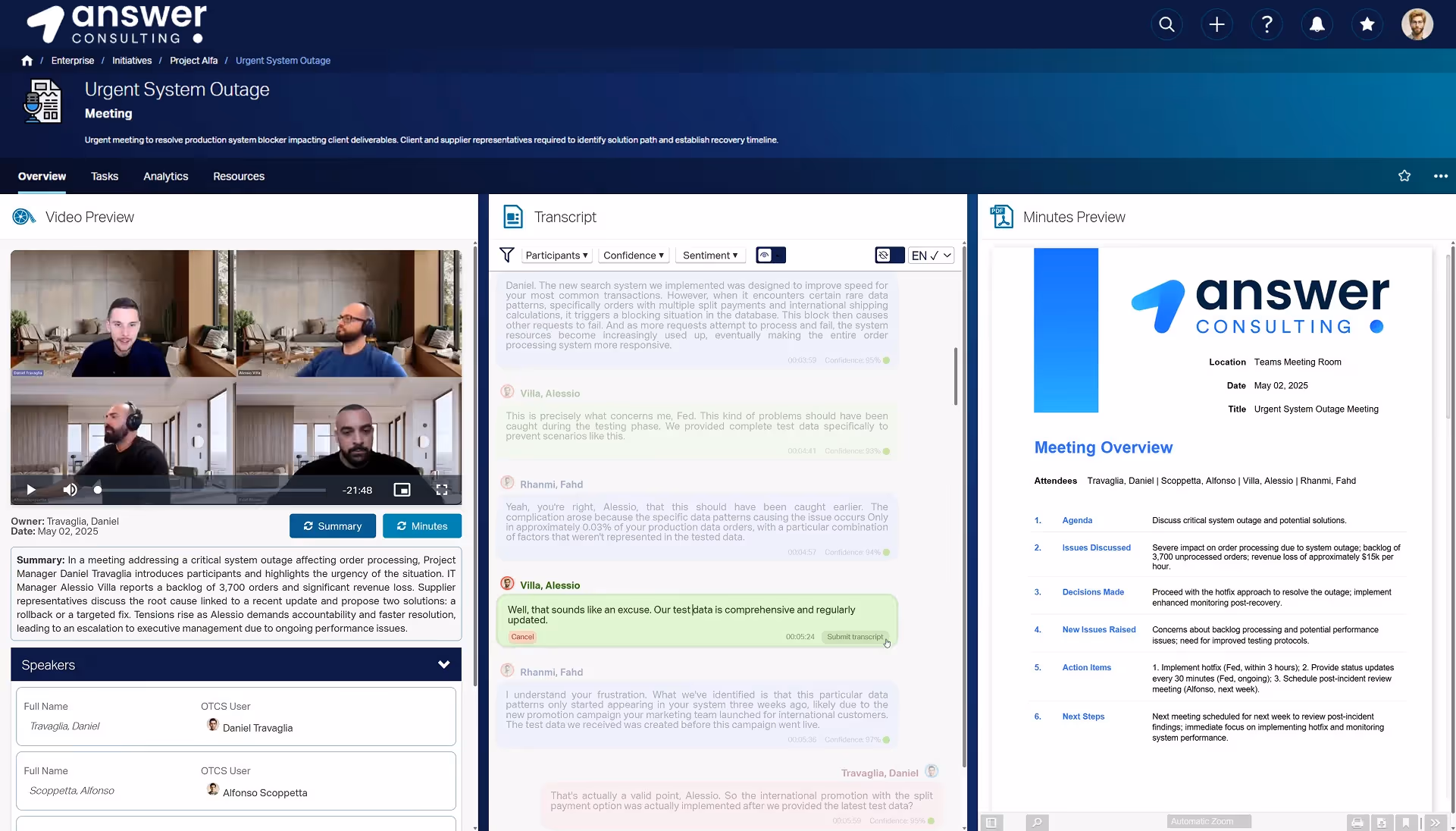1456x831 pixels.
Task: Open notifications bell icon
Action: pos(1317,24)
